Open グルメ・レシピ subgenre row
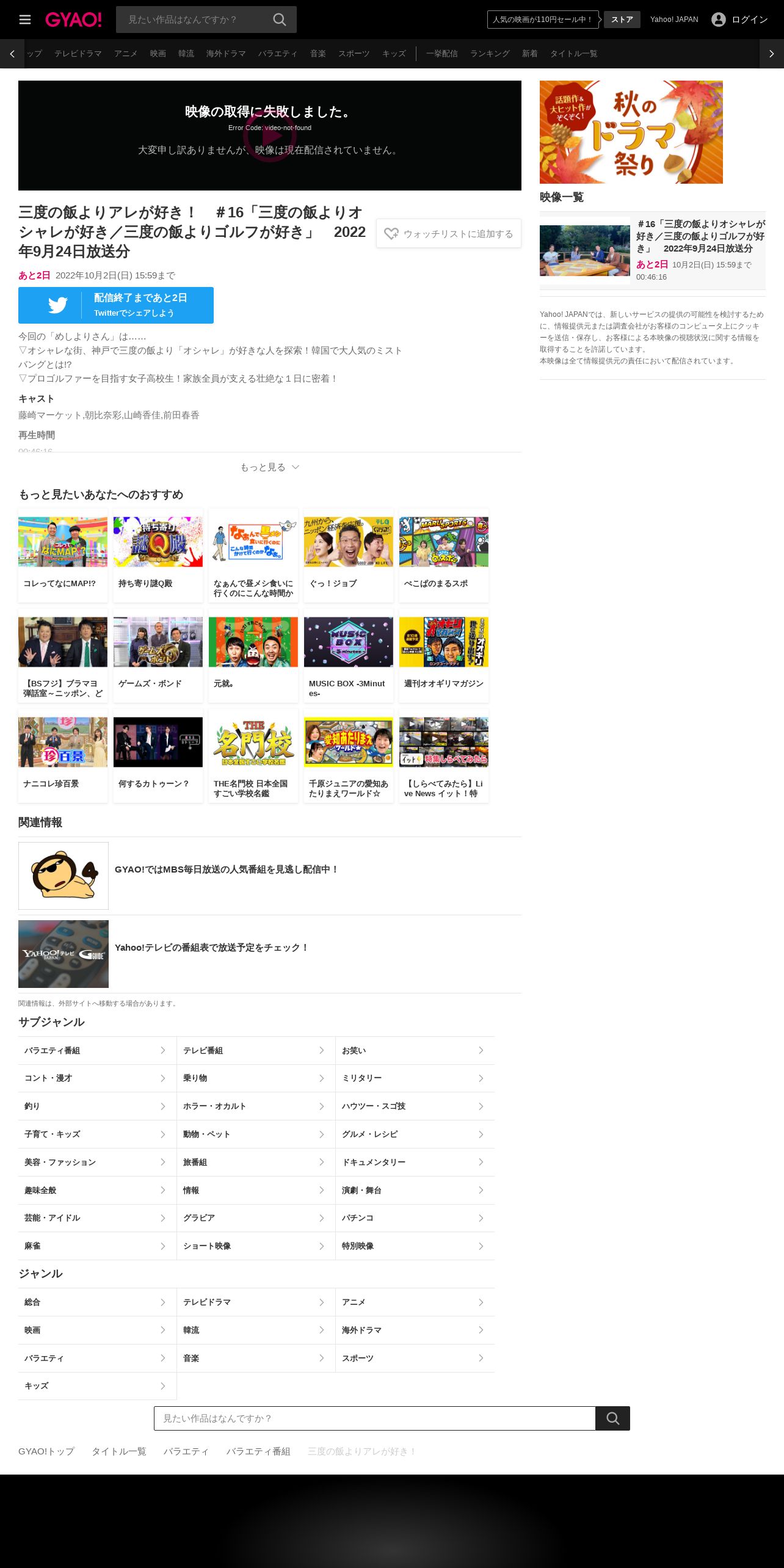 point(415,1134)
